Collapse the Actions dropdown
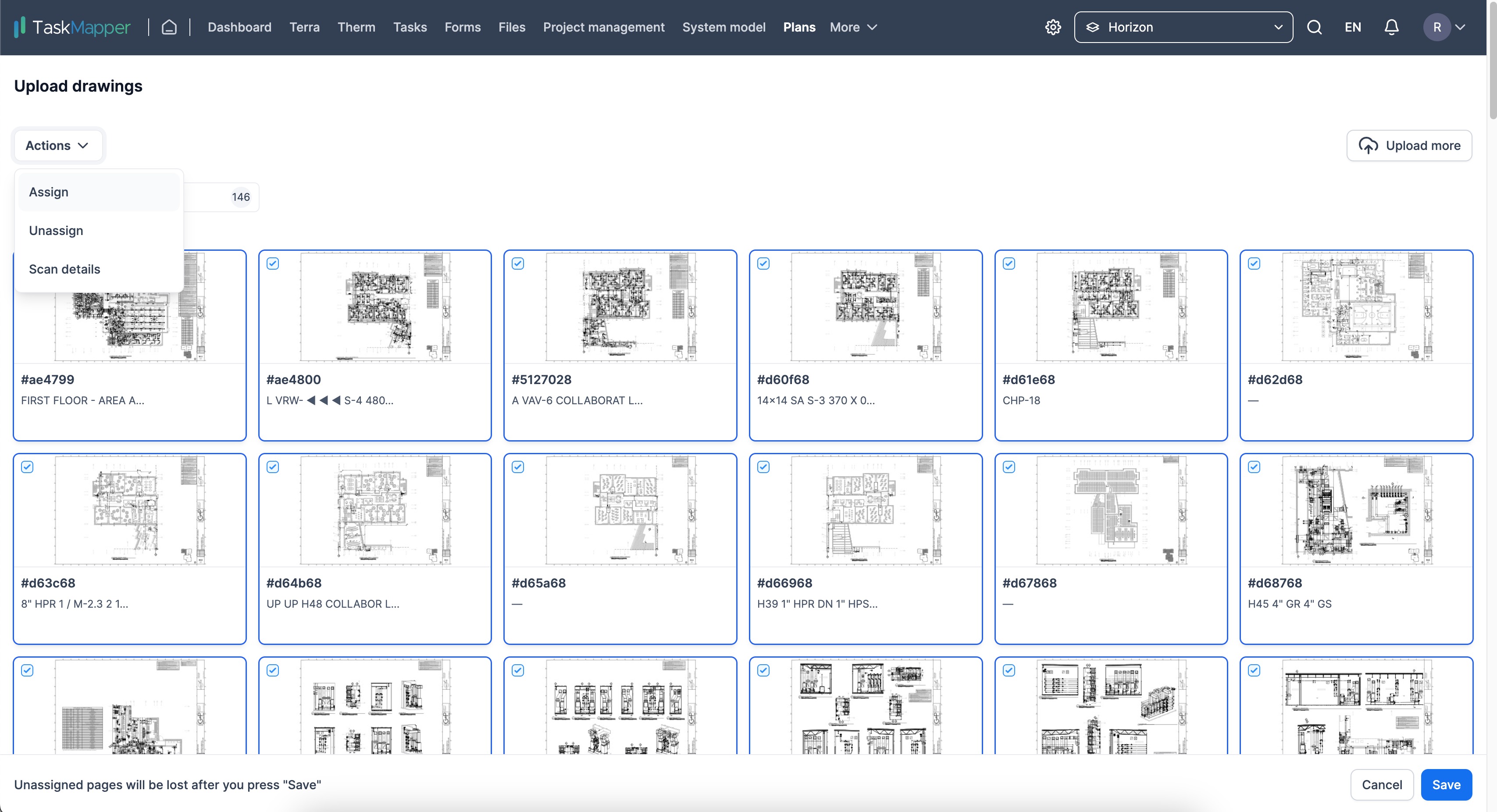The height and width of the screenshot is (812, 1497). [57, 145]
